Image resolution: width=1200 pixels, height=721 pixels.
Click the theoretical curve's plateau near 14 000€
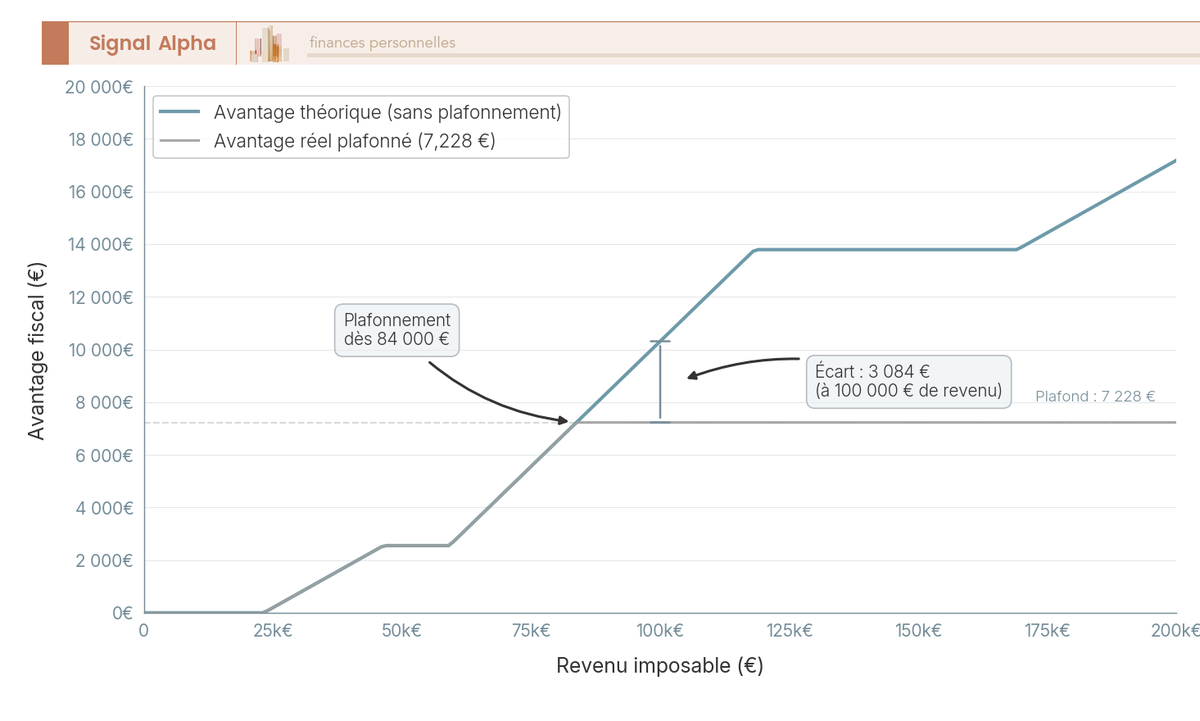click(887, 249)
